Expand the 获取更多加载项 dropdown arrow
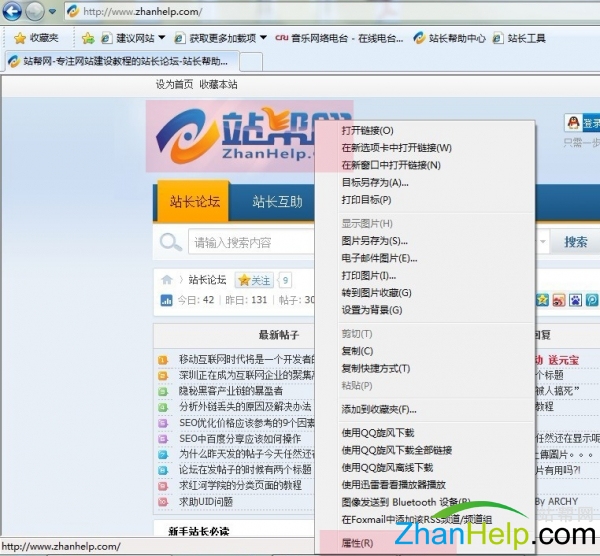Image resolution: width=600 pixels, height=556 pixels. point(263,38)
